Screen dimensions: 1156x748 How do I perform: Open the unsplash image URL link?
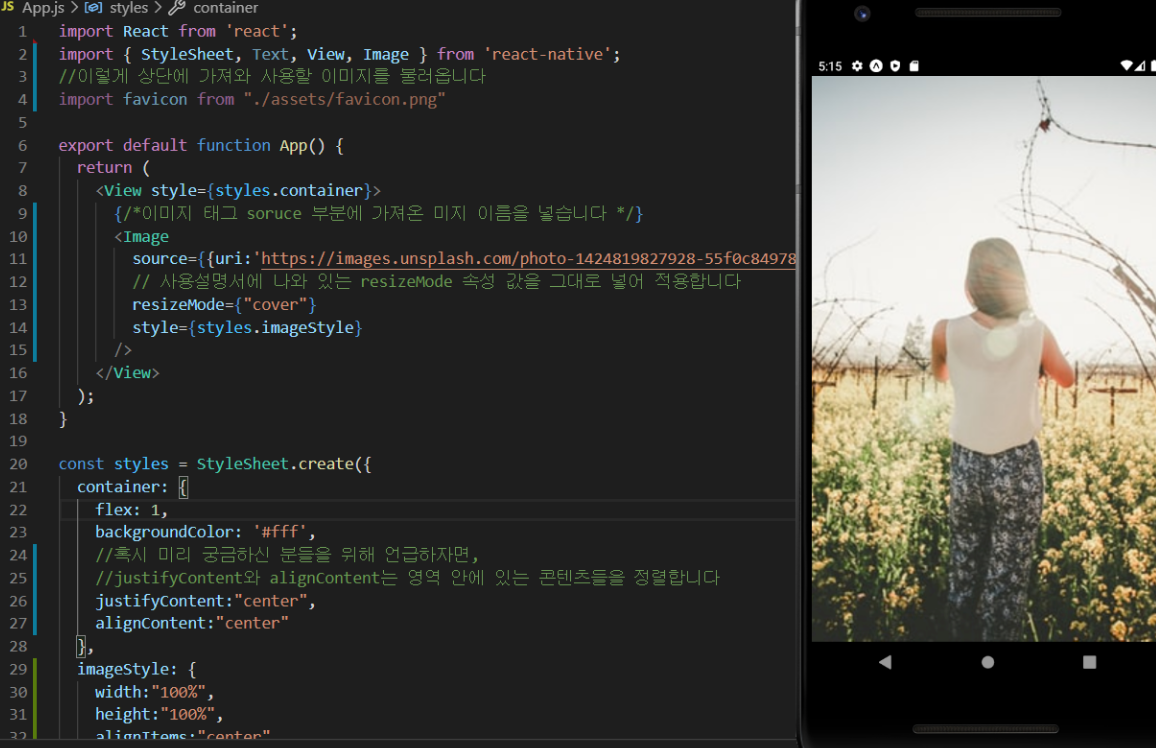(x=528, y=259)
